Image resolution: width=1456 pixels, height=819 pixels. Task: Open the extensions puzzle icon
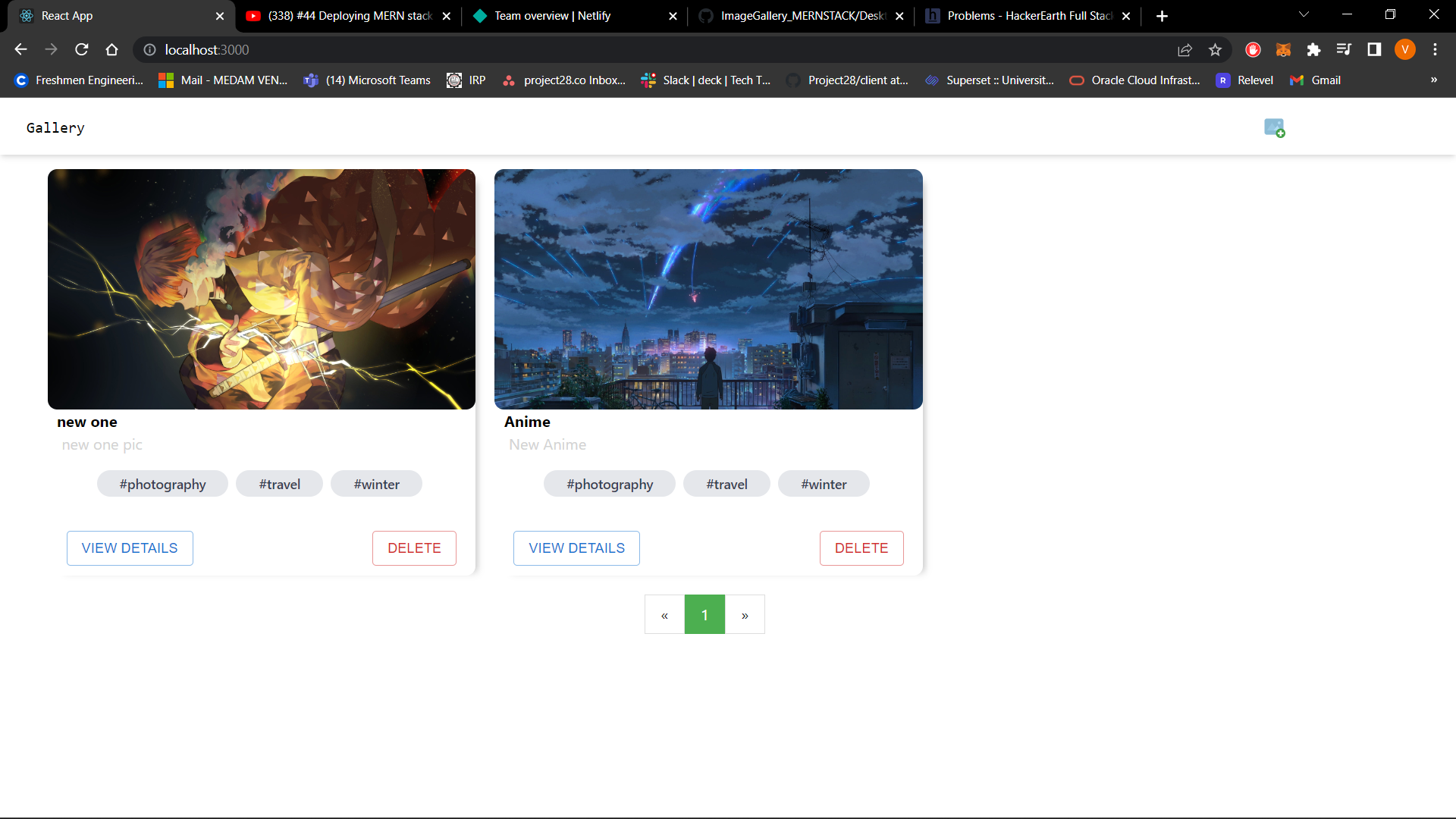(x=1313, y=49)
